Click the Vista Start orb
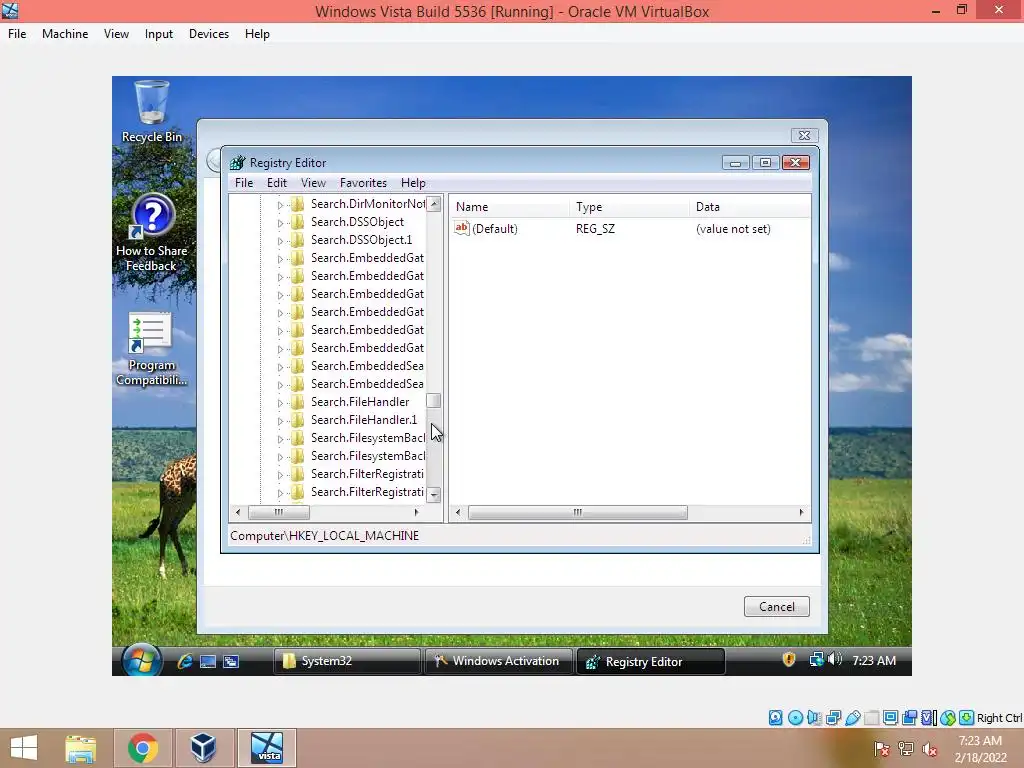1024x768 pixels. [141, 660]
